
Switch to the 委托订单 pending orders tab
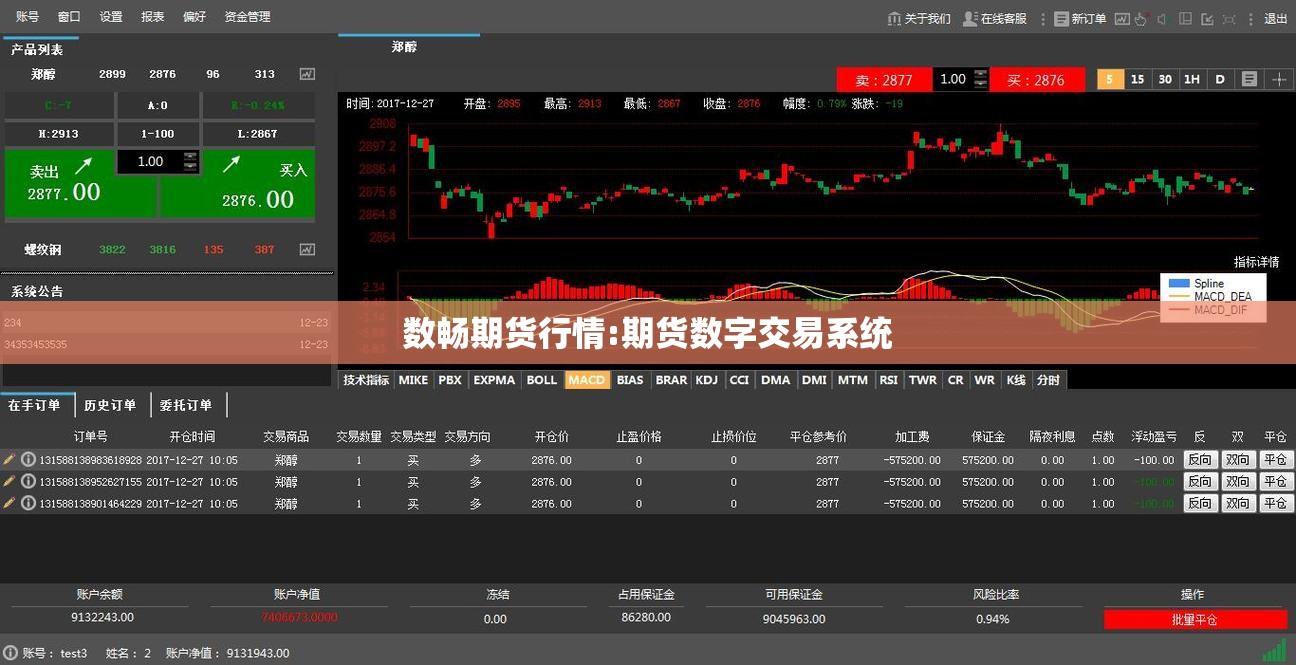(x=186, y=405)
